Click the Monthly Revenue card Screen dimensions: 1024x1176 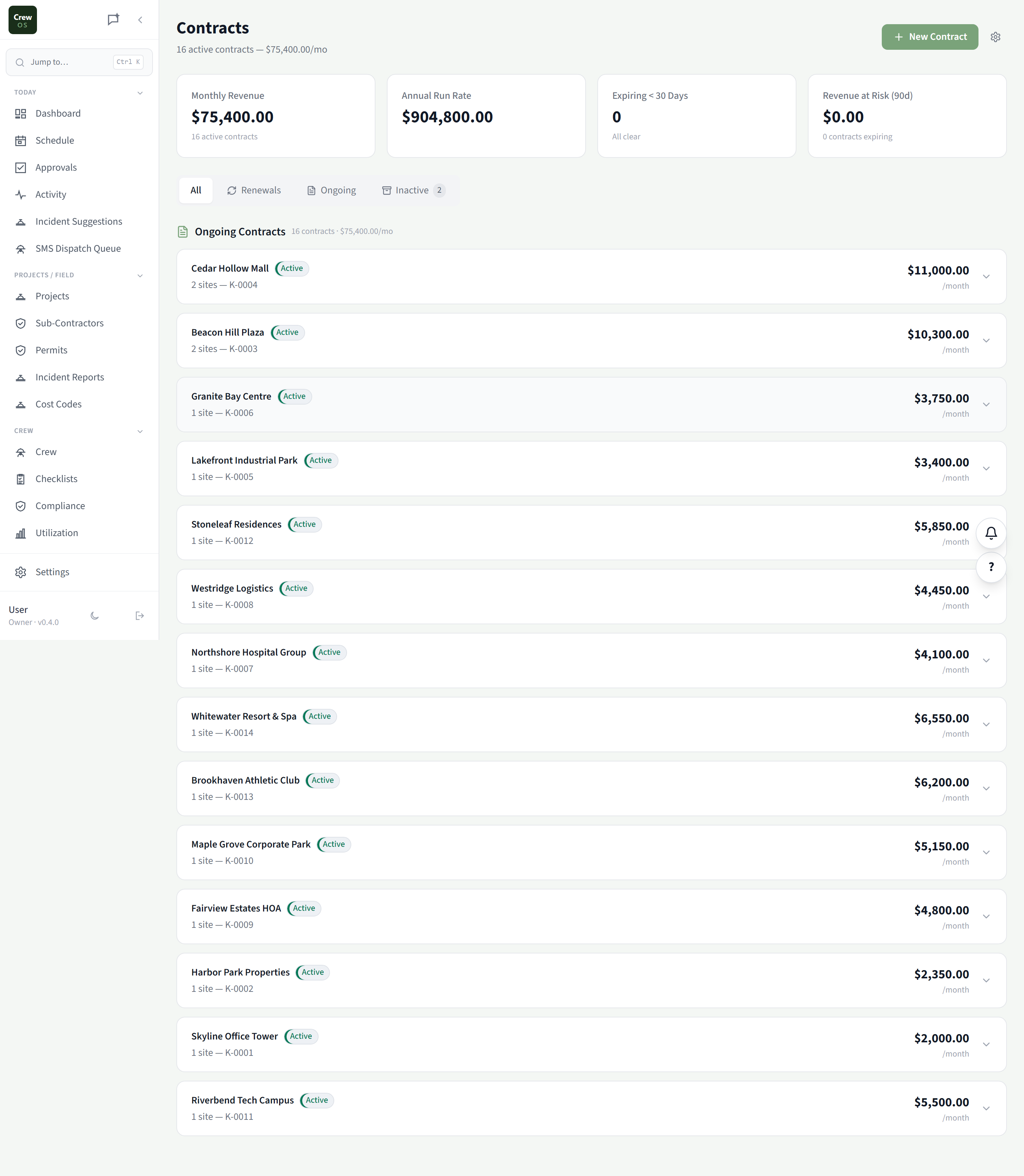pyautogui.click(x=276, y=116)
